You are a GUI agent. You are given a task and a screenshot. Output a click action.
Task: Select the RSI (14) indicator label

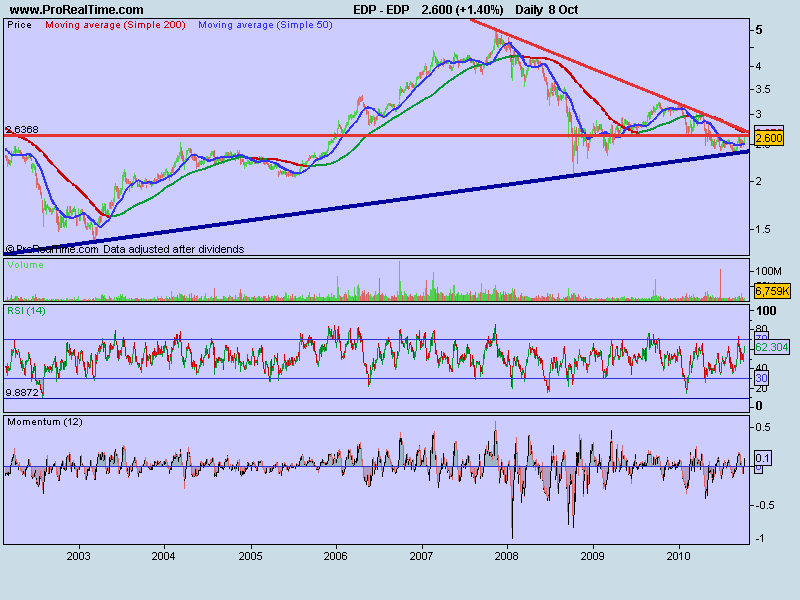pos(26,311)
